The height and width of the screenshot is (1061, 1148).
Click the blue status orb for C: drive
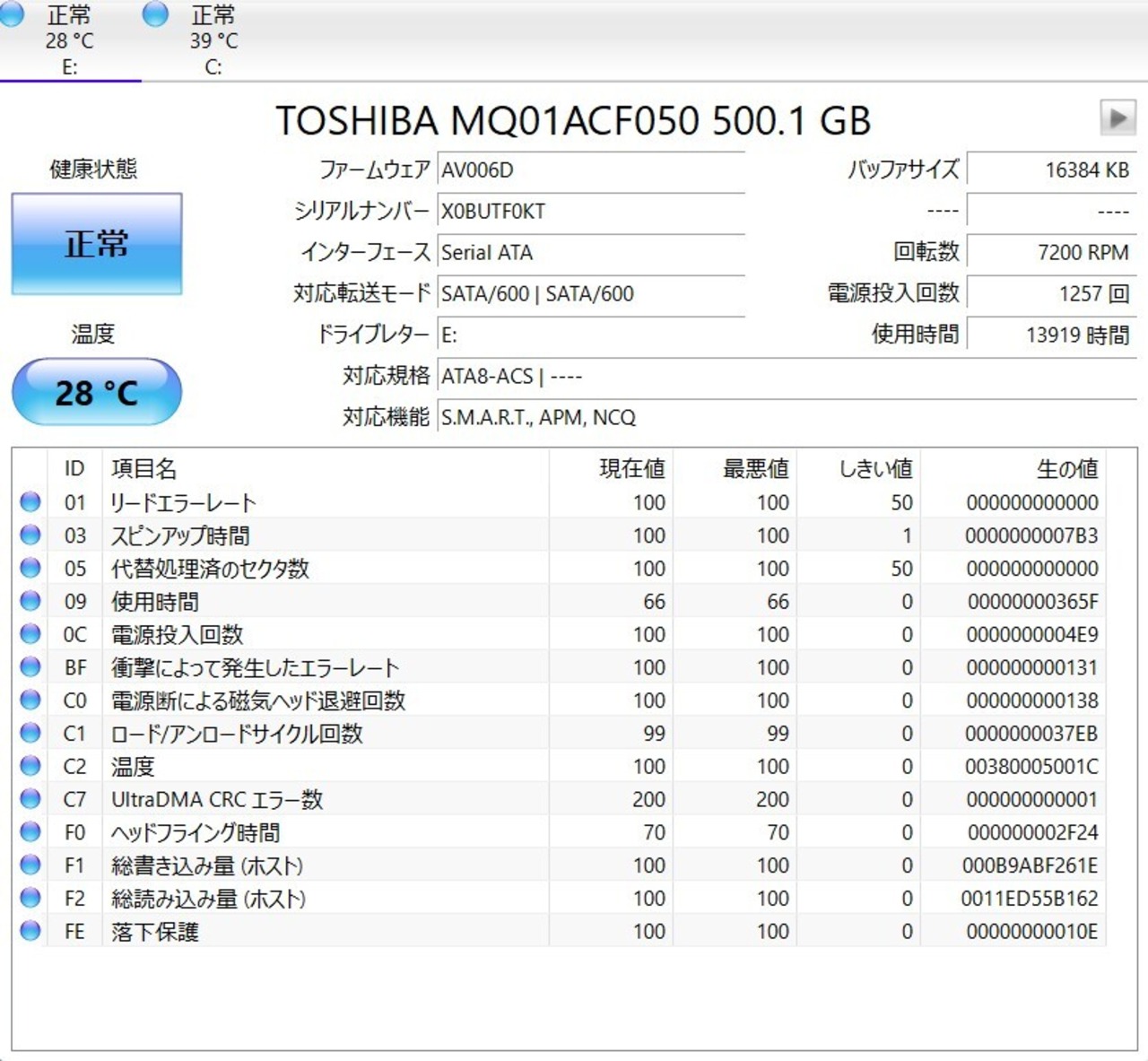(x=155, y=14)
